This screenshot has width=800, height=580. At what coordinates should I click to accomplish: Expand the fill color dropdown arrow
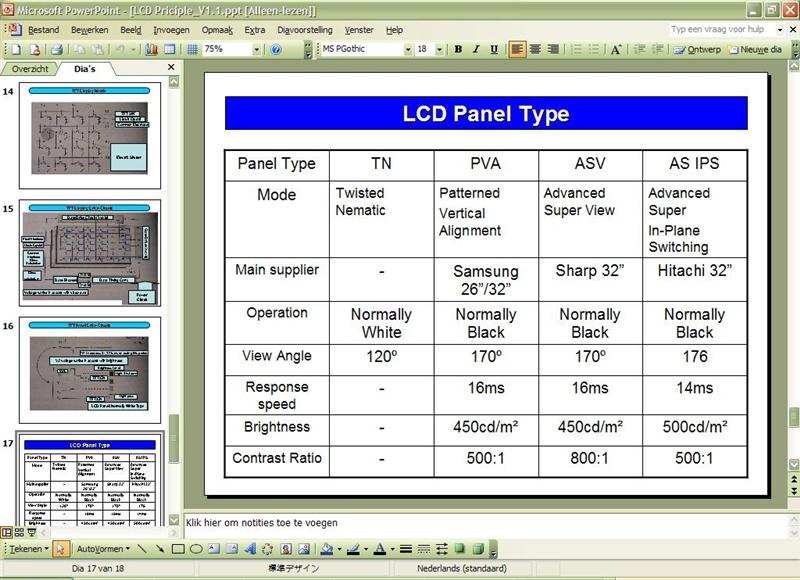(x=338, y=549)
